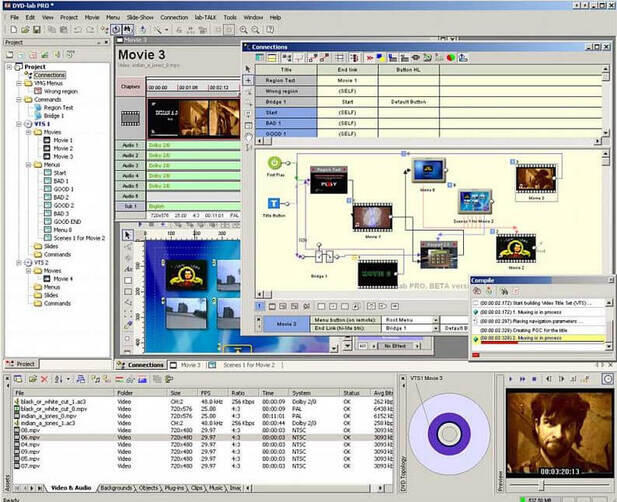Collapse the VTS 2 tree node

(19, 262)
